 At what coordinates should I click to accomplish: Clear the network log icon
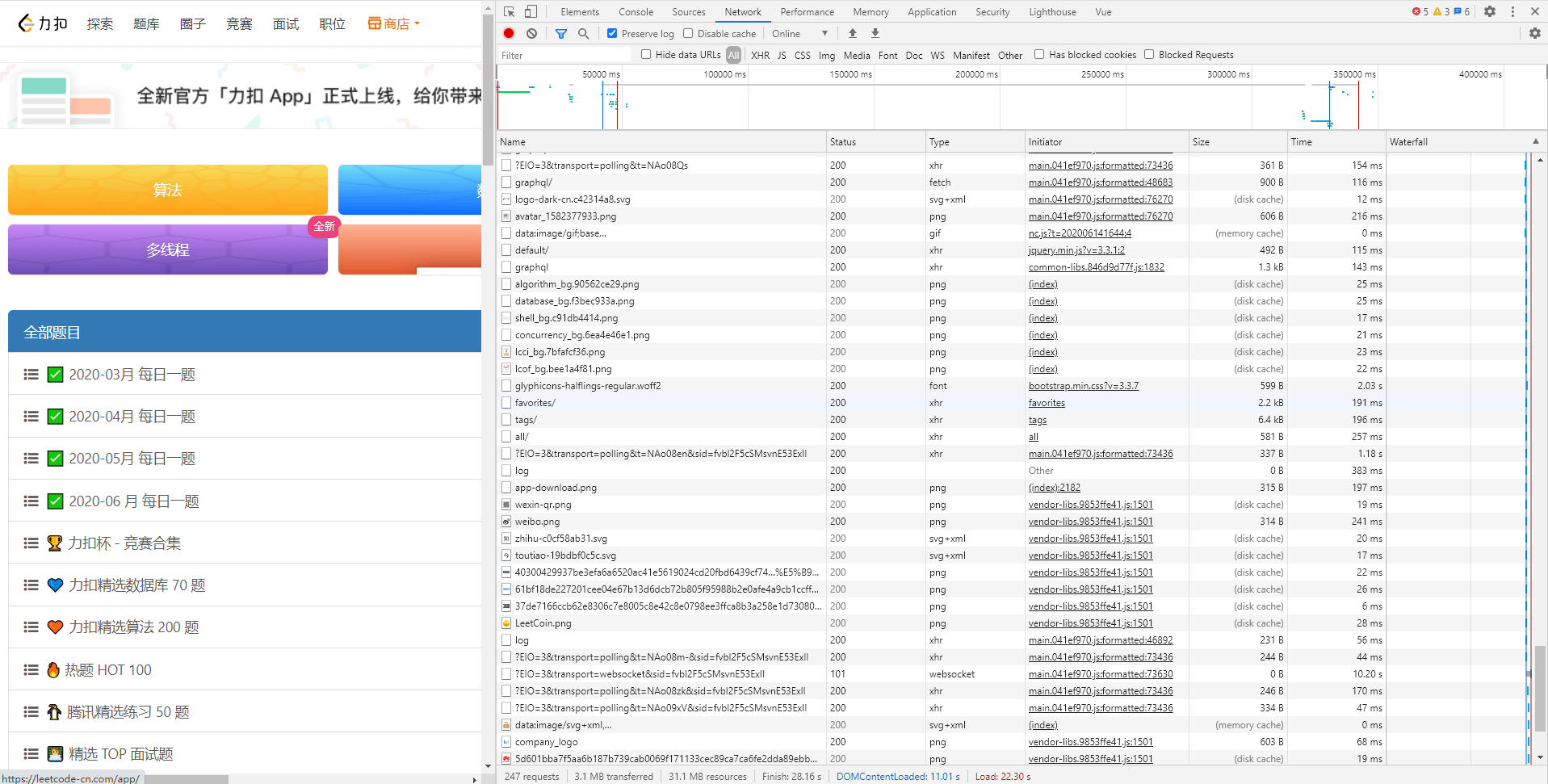point(531,33)
